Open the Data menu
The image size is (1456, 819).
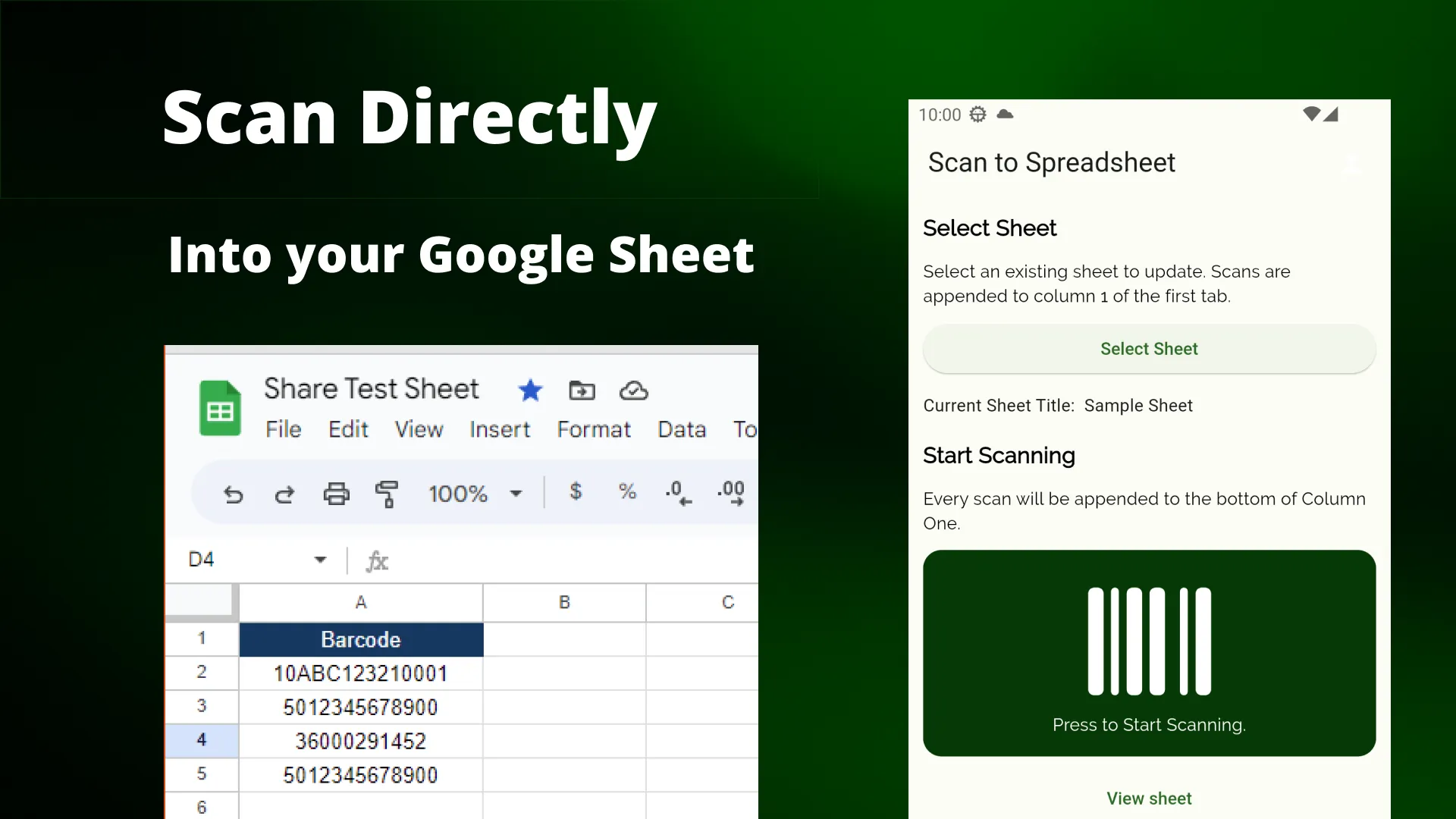682,429
